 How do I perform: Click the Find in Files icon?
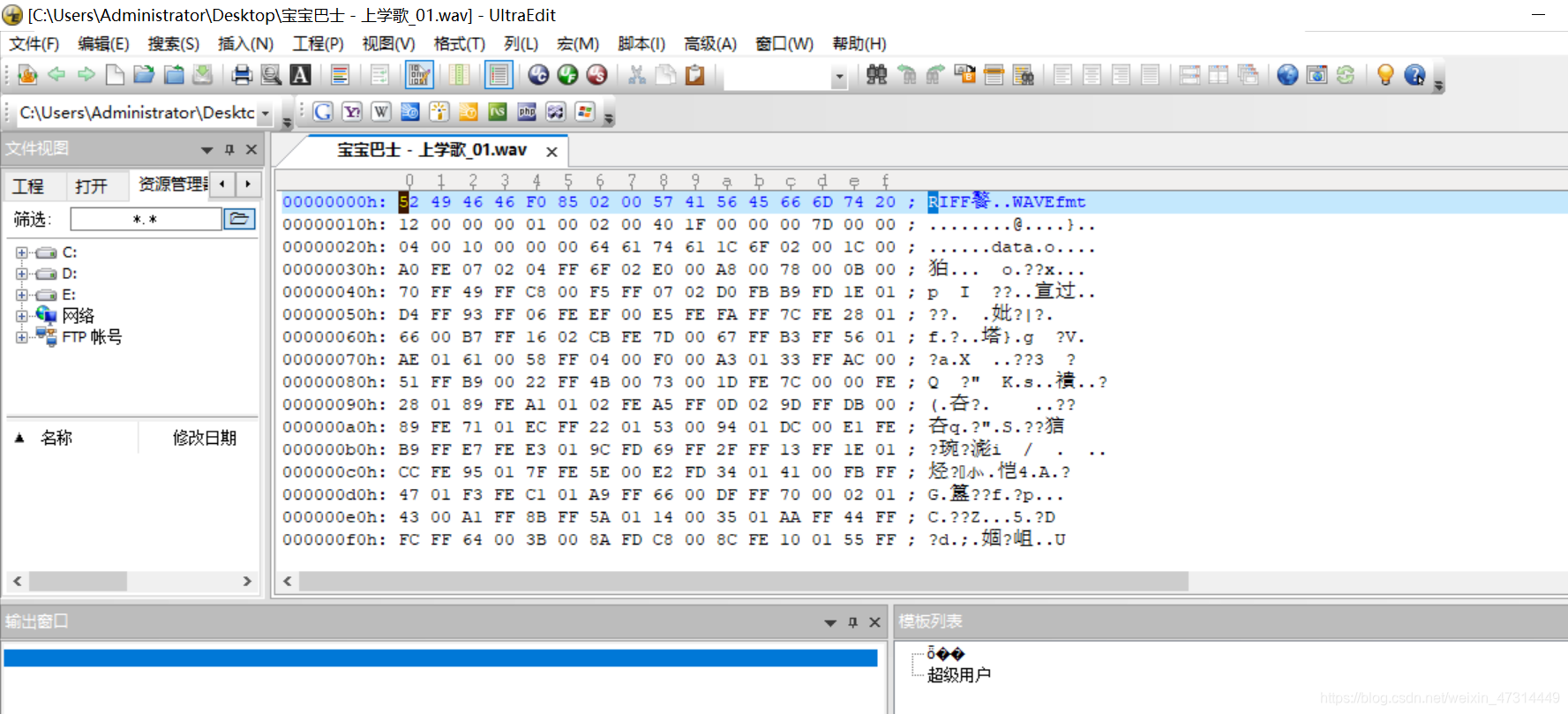tap(1023, 75)
